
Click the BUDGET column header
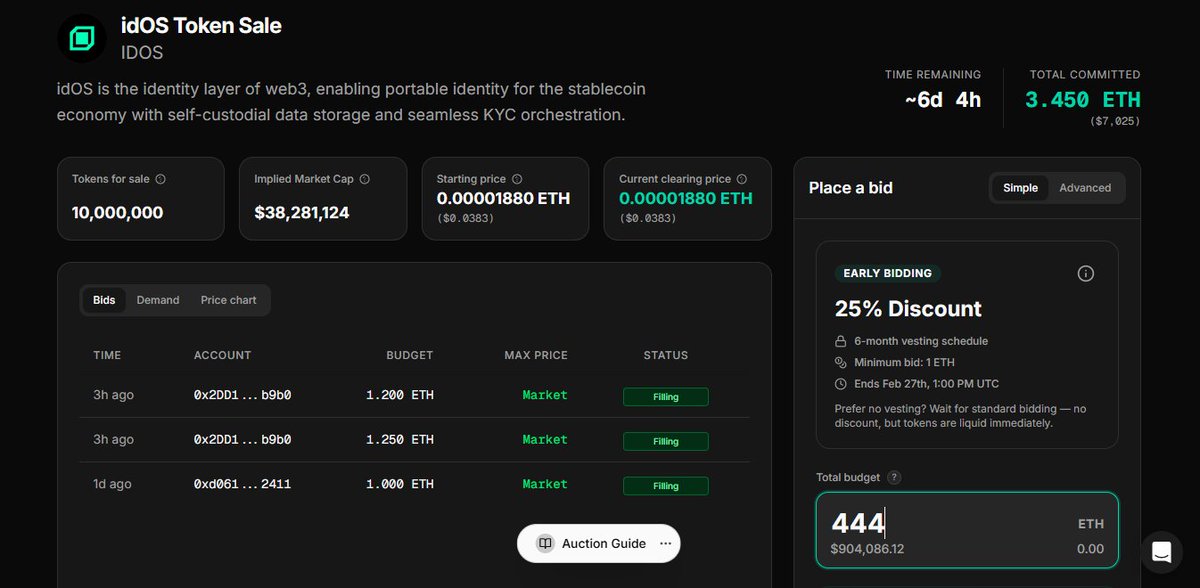pos(410,355)
